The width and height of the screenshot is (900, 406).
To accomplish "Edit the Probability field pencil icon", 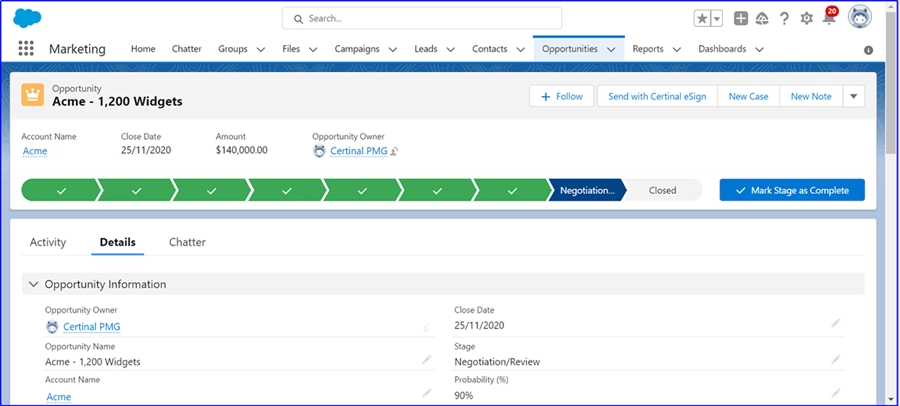I will 836,393.
